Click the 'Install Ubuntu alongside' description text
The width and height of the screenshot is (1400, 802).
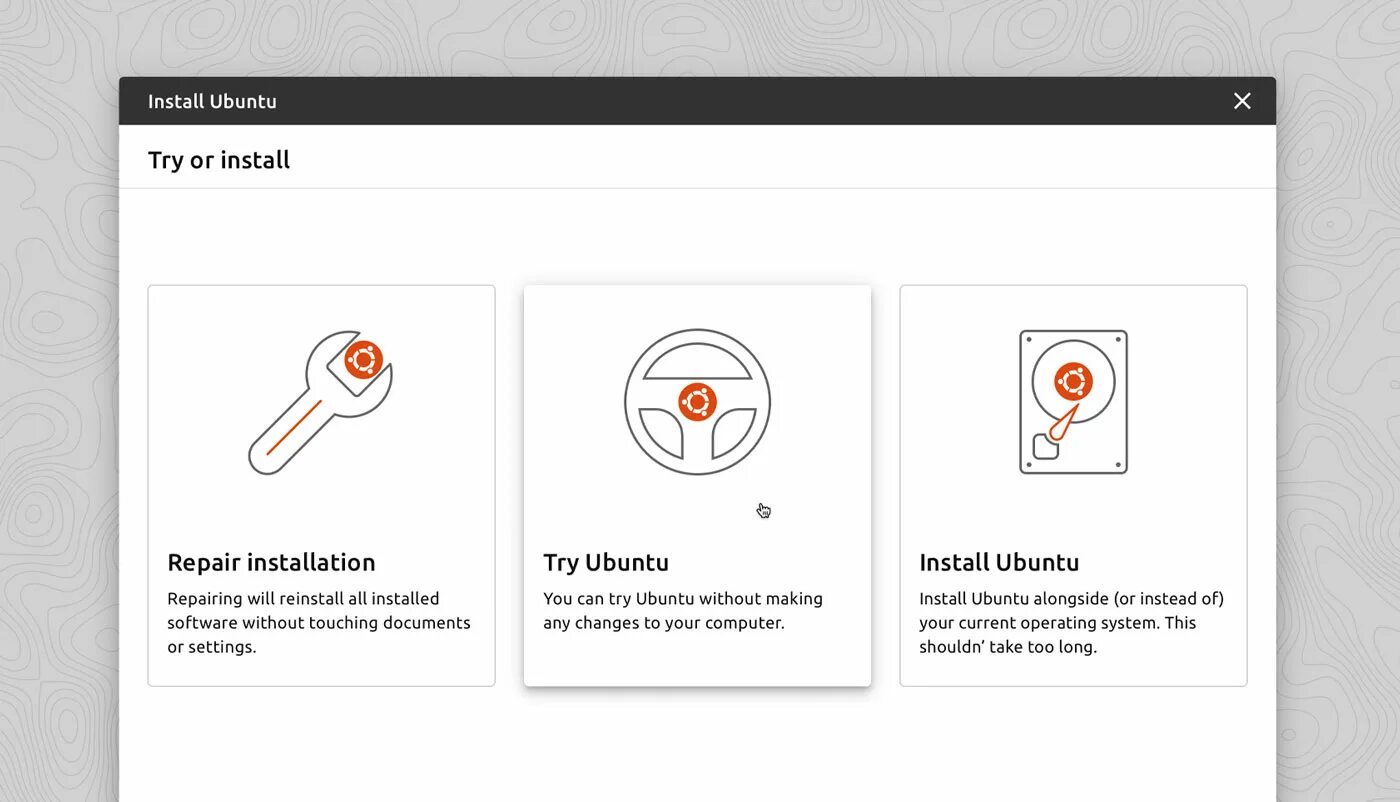coord(1071,622)
